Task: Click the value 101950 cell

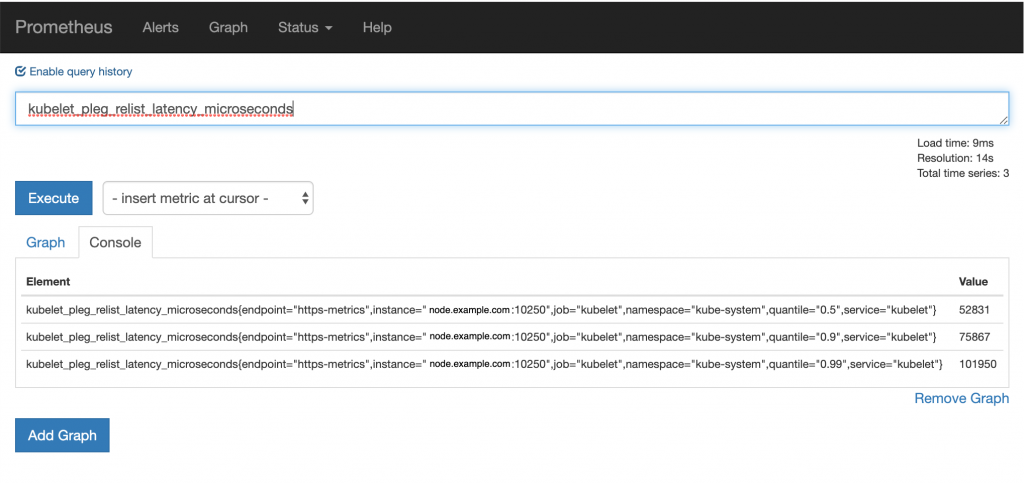Action: pyautogui.click(x=976, y=364)
